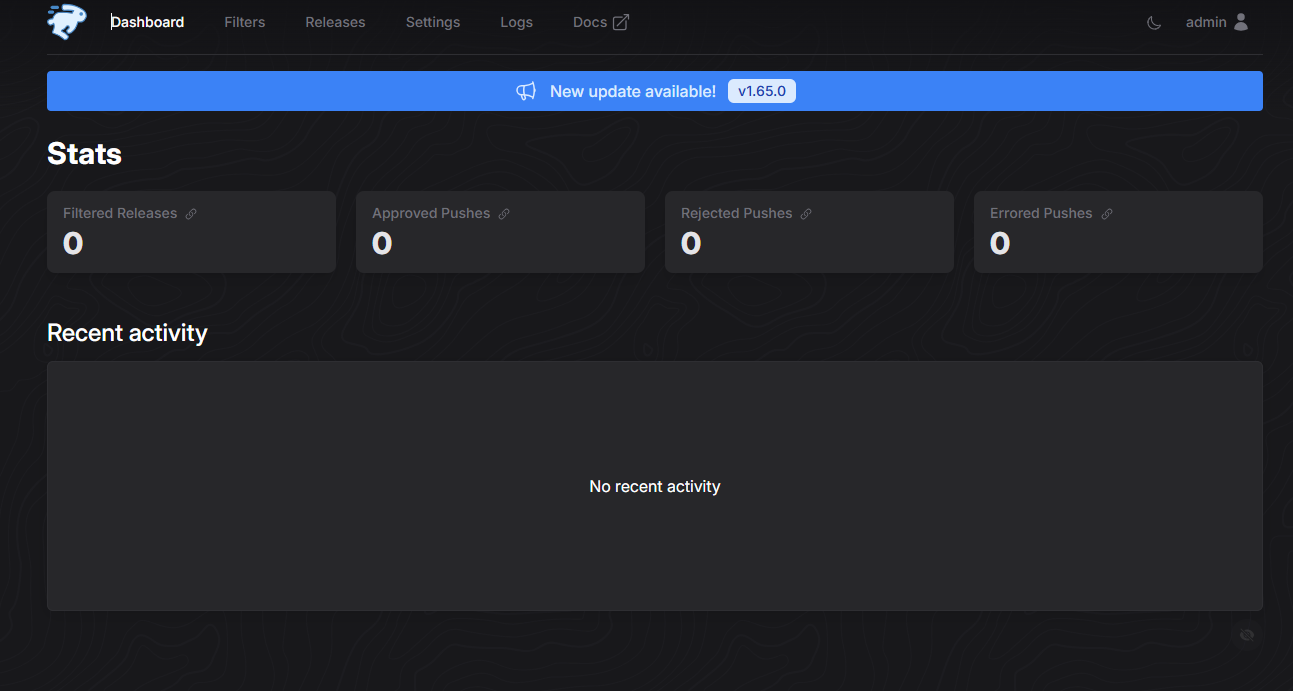Click the v1.65.0 version badge

pos(762,91)
